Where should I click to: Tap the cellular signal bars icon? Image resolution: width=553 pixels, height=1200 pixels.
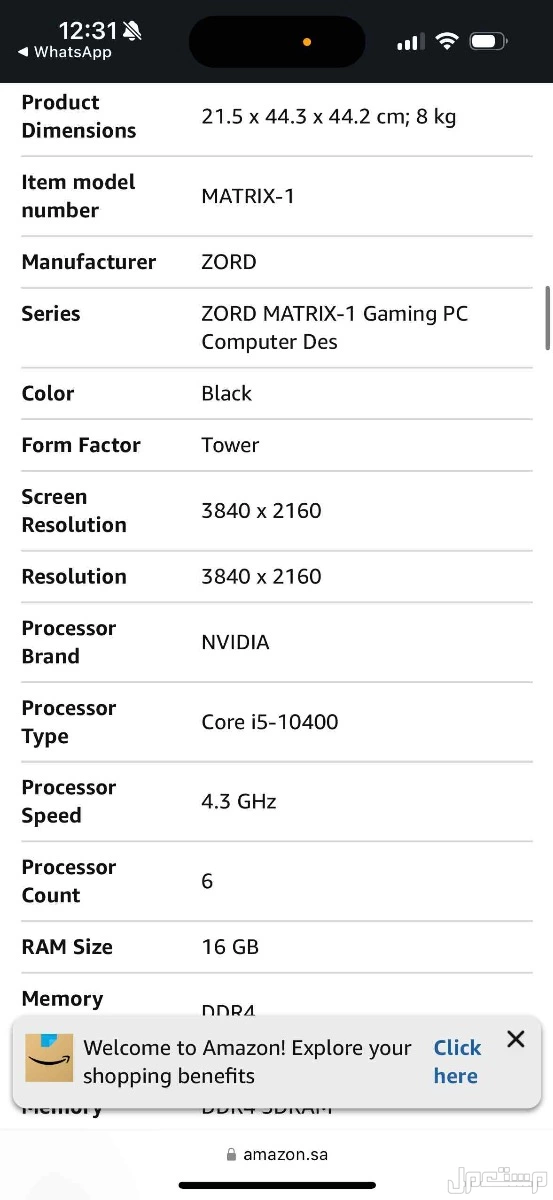pos(410,42)
